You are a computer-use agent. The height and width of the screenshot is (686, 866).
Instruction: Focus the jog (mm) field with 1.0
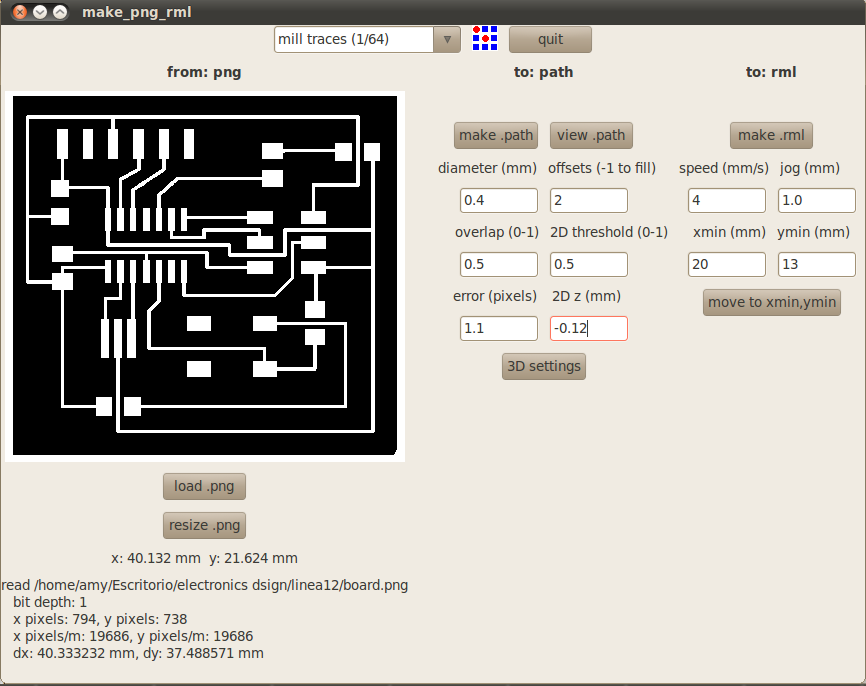pos(817,200)
